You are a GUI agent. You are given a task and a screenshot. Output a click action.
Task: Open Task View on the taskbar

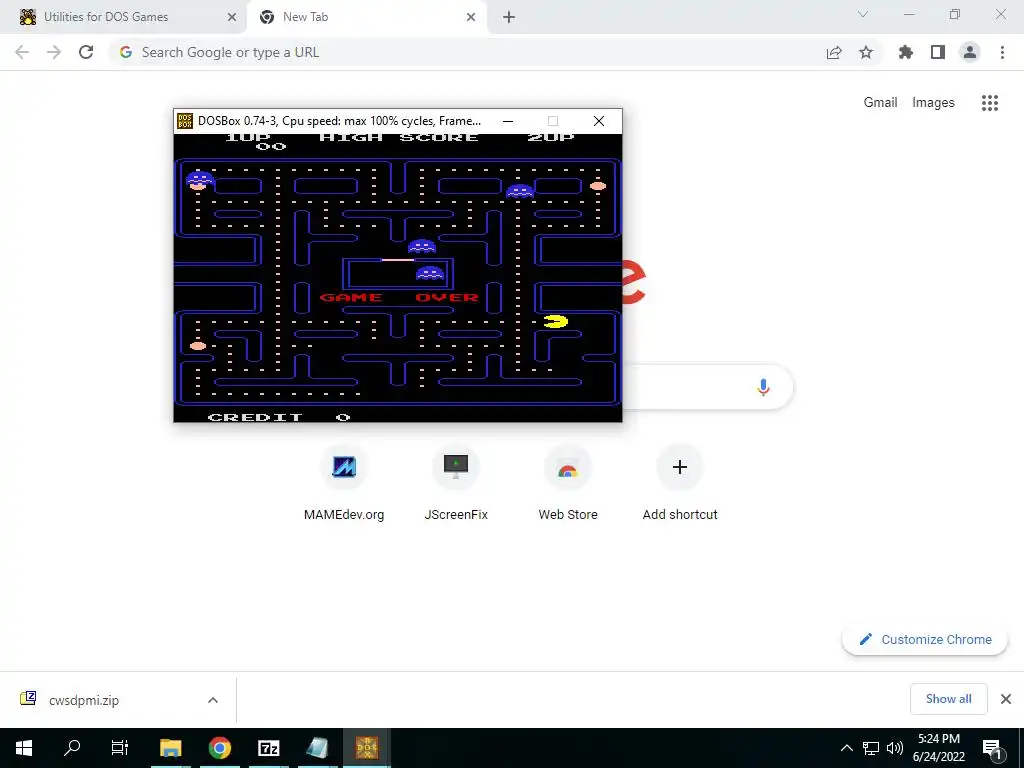coord(120,748)
